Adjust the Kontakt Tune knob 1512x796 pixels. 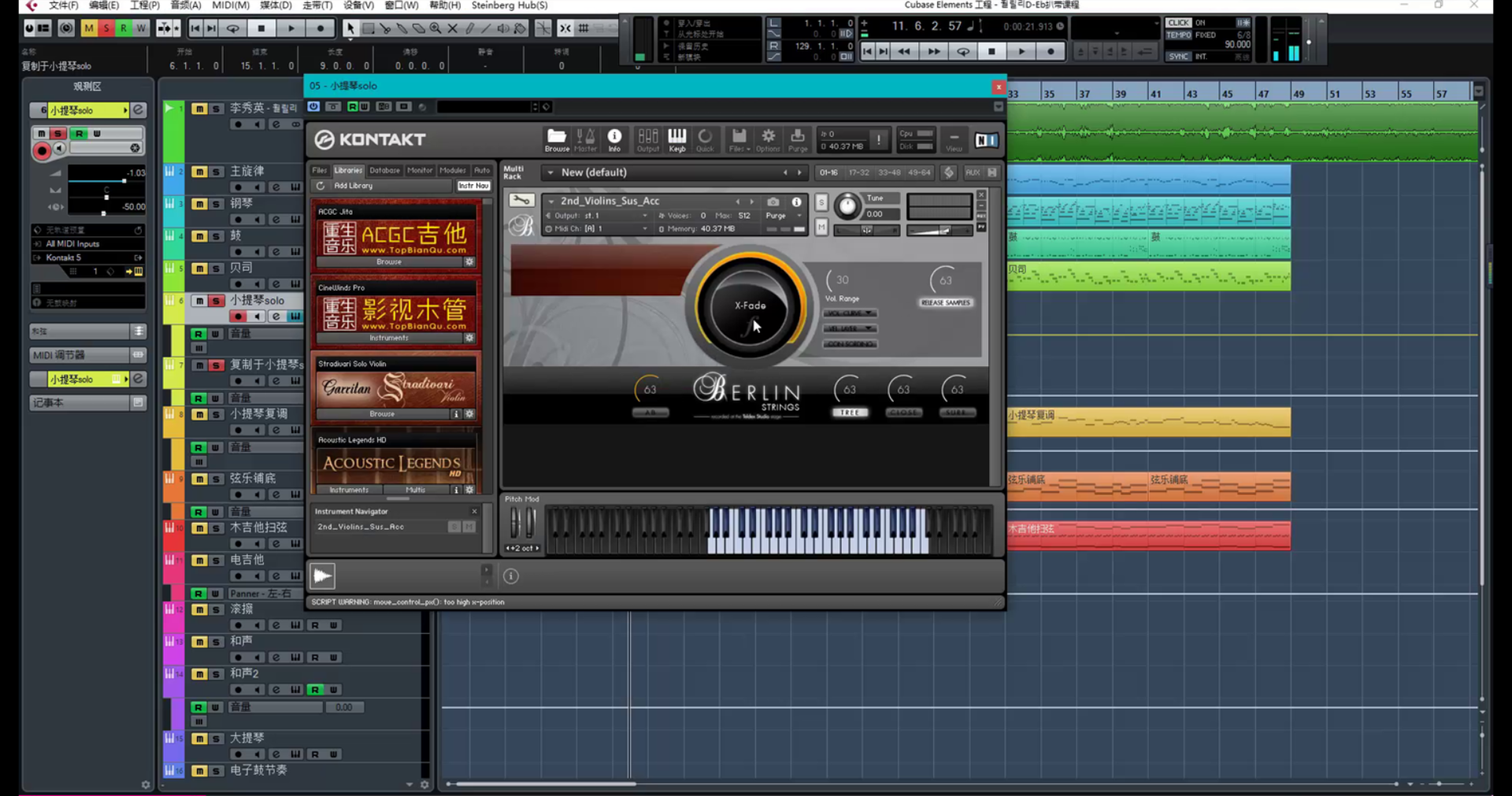(x=847, y=207)
